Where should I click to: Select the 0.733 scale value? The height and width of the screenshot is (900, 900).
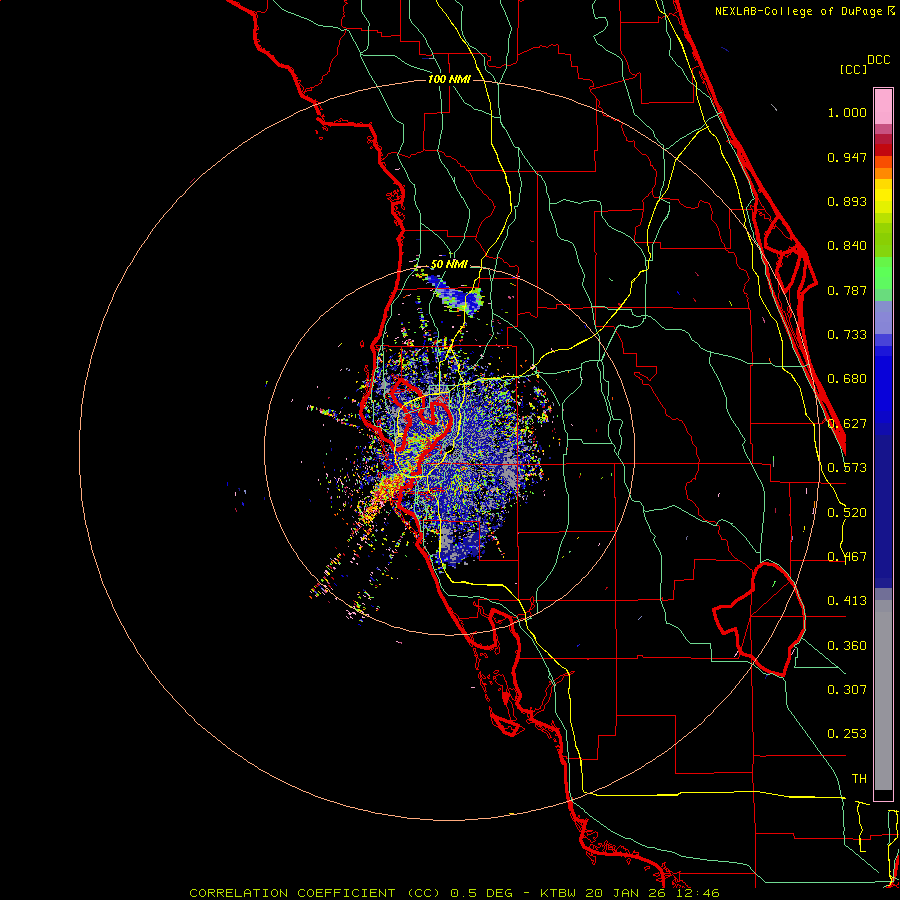tap(847, 335)
